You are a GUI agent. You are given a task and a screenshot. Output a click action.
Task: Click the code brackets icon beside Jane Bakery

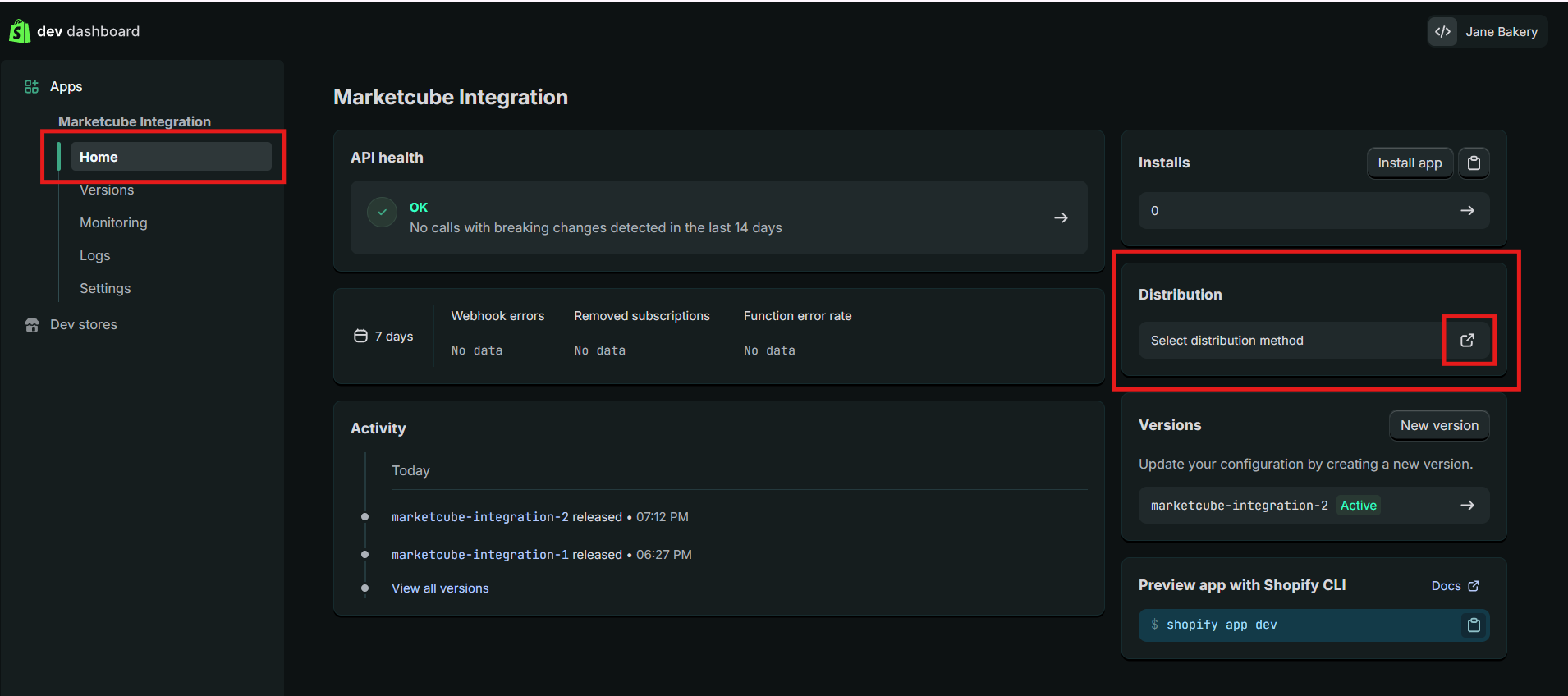(x=1442, y=32)
